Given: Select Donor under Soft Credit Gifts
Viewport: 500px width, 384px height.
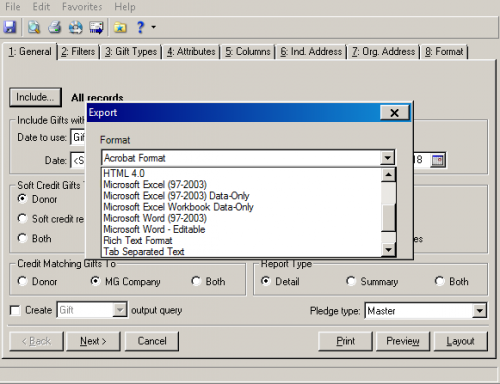Looking at the screenshot, I should (22, 199).
